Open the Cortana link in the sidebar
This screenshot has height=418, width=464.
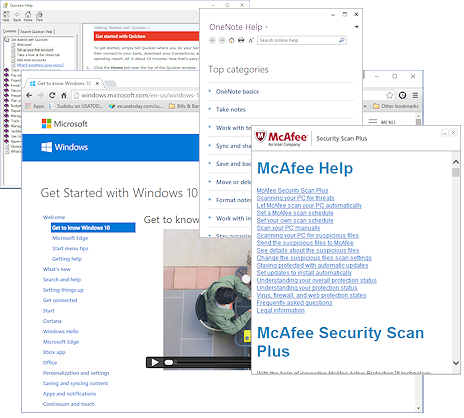(52, 321)
